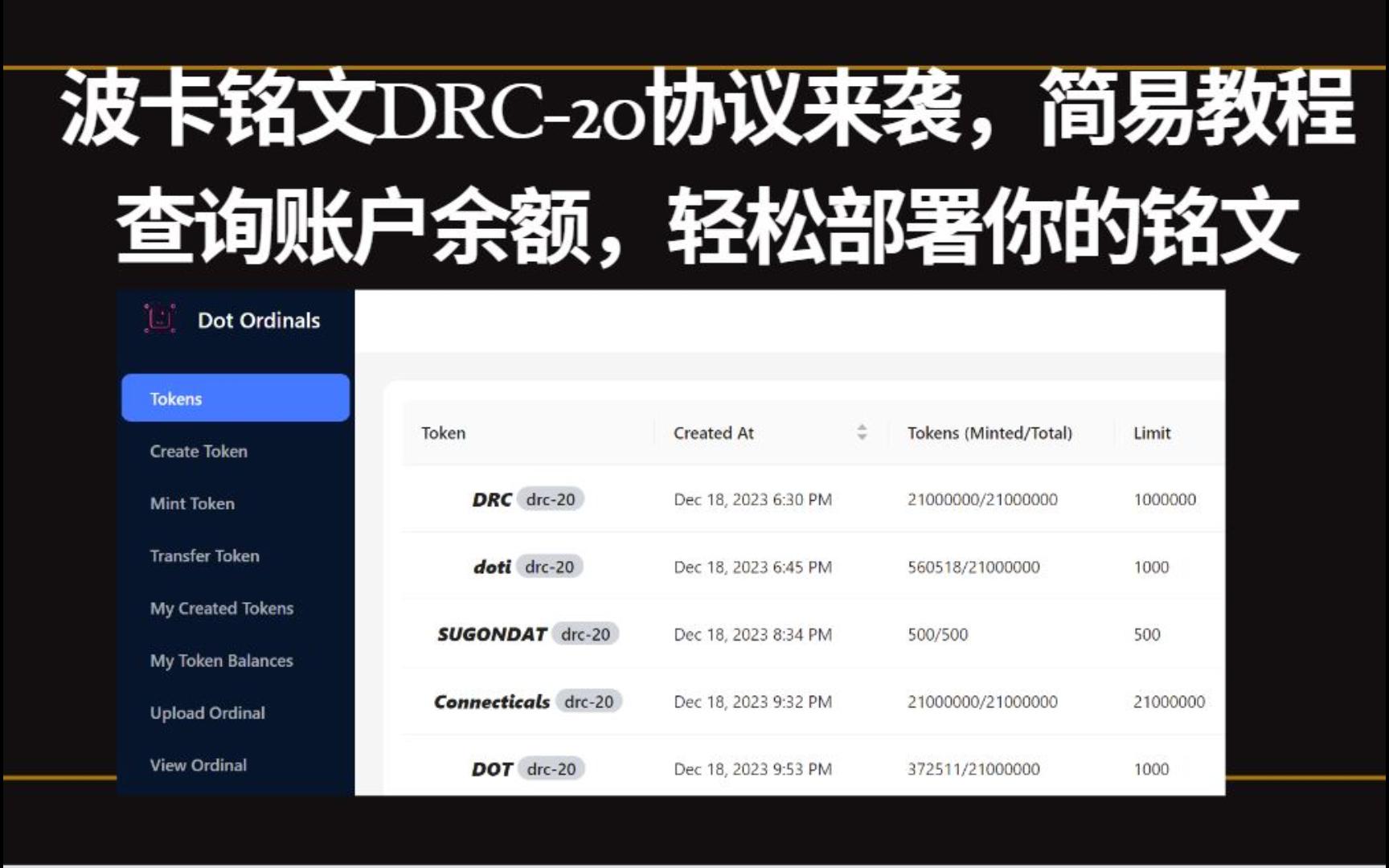
Task: Select the date Dec 18, 2023 9:32 PM
Action: 752,702
